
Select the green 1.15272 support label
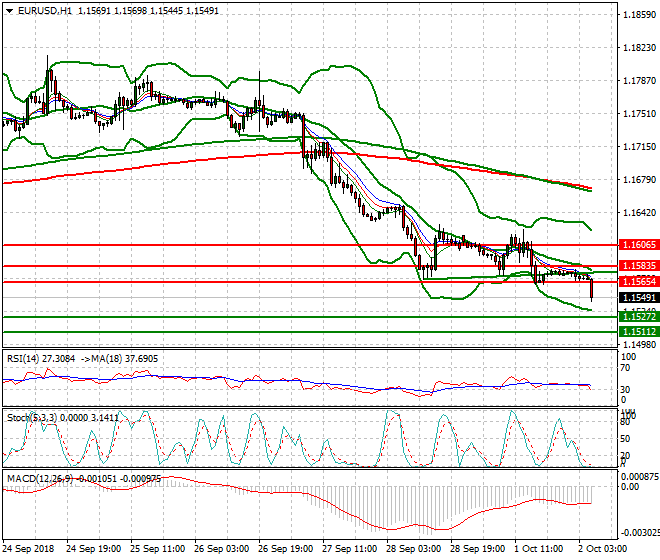[639, 317]
